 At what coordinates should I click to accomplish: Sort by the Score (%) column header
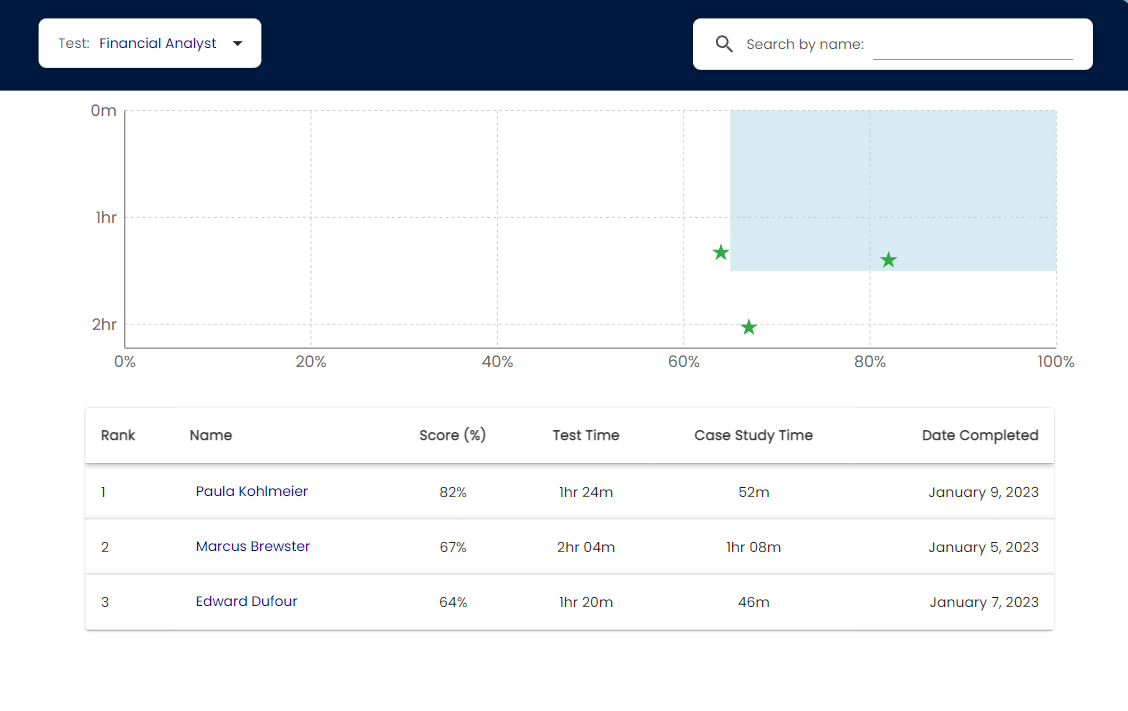(x=452, y=435)
